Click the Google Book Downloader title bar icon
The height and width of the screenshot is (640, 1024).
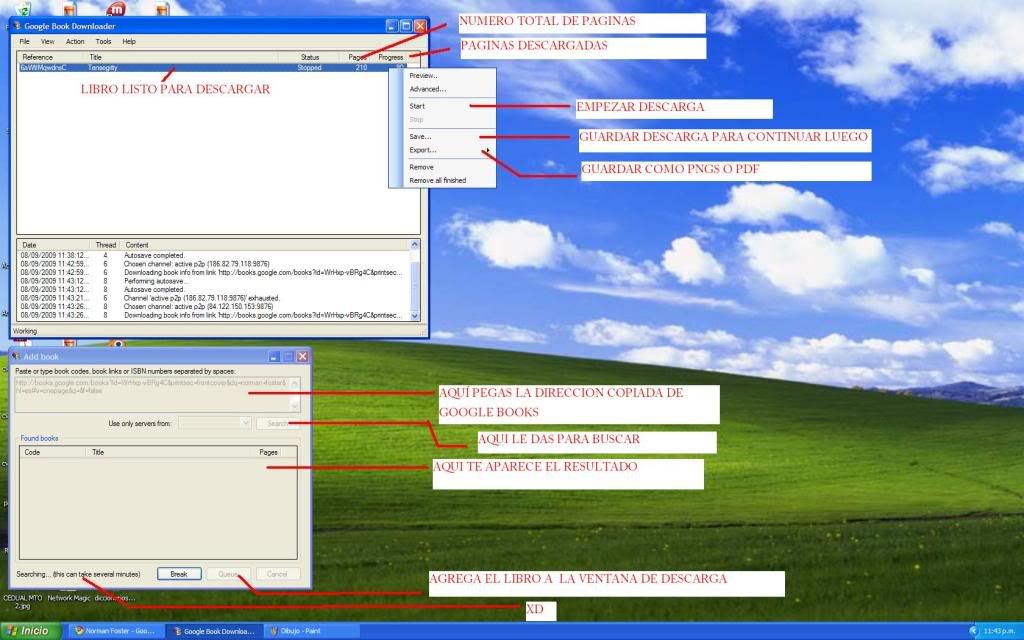(17, 25)
